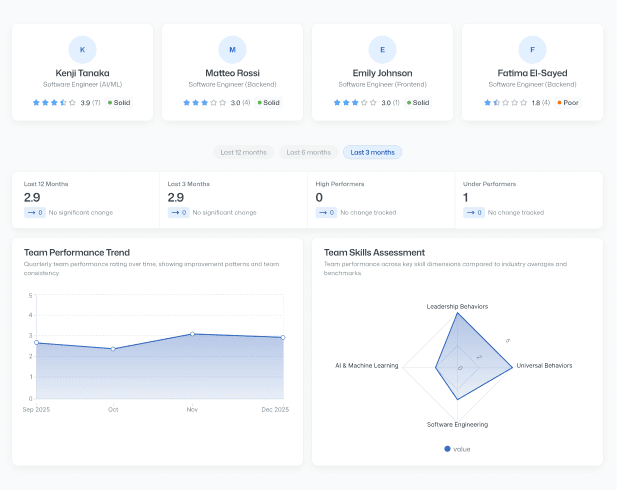The height and width of the screenshot is (490, 617).
Task: Open Emily Johnson's profile name
Action: coord(382,73)
